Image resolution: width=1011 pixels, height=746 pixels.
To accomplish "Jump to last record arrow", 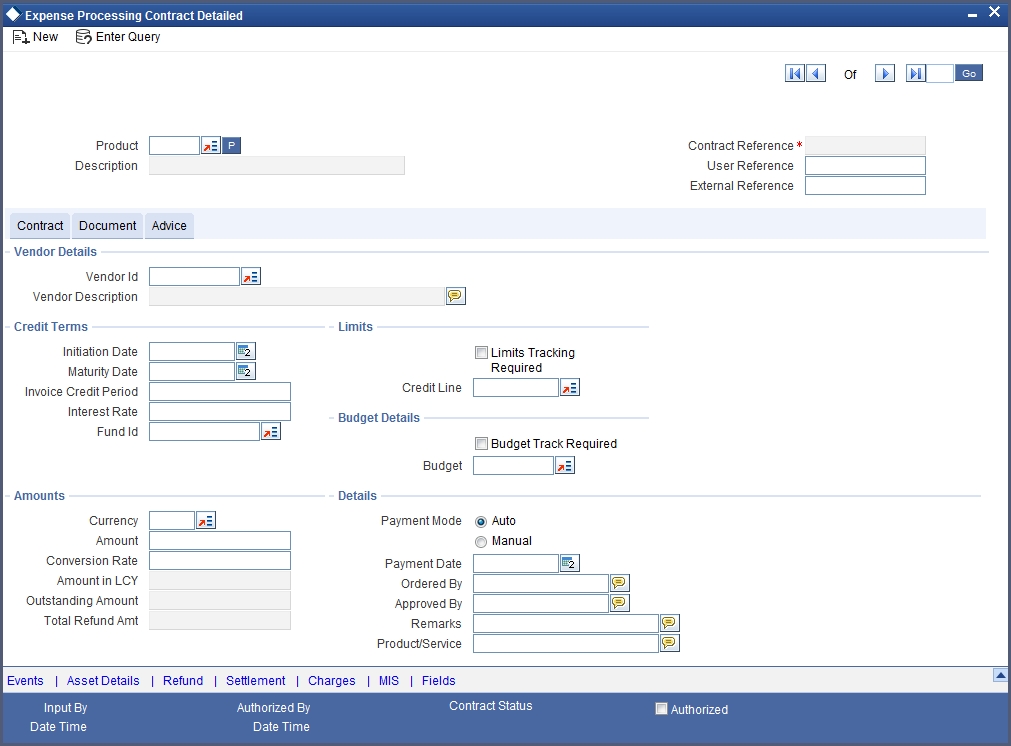I will click(916, 74).
